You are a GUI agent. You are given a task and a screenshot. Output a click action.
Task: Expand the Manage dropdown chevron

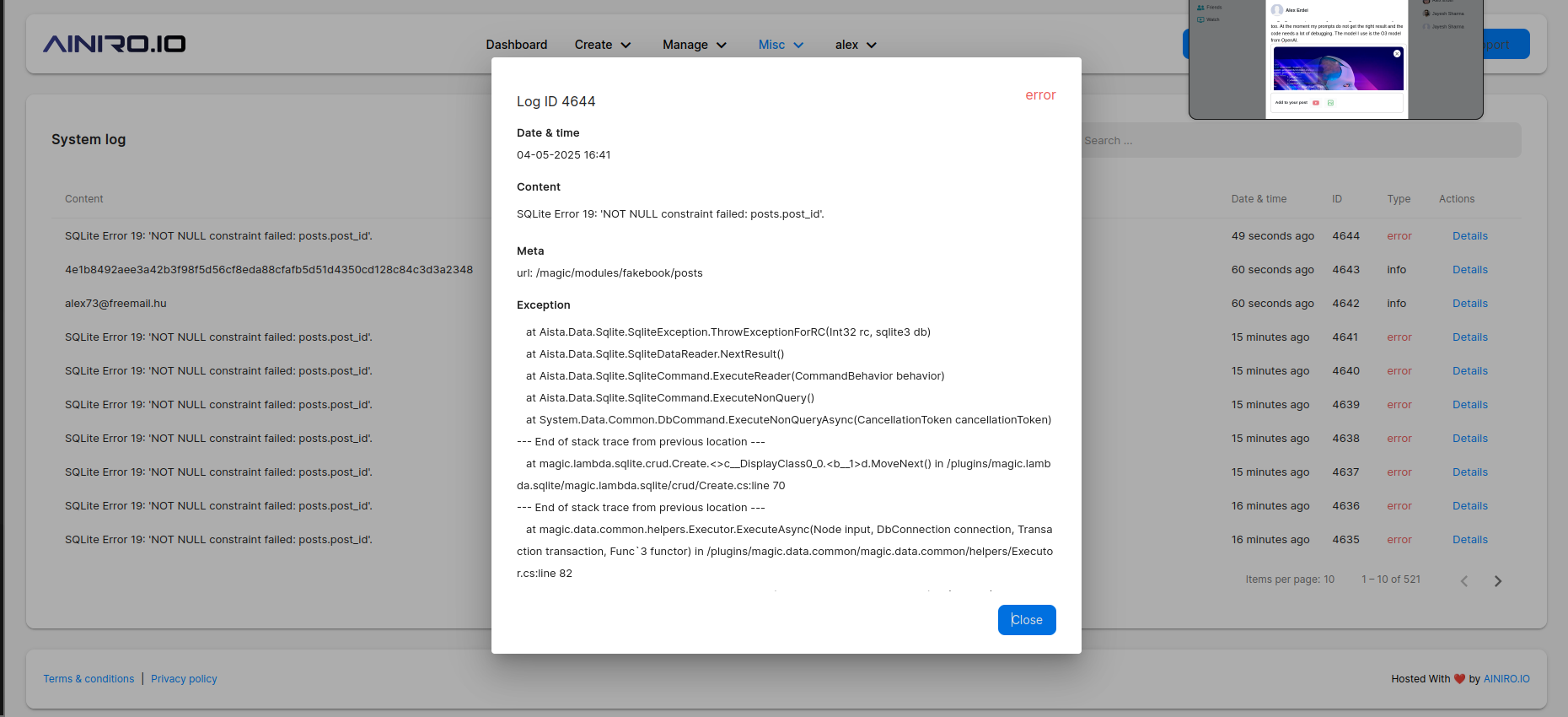tap(722, 46)
